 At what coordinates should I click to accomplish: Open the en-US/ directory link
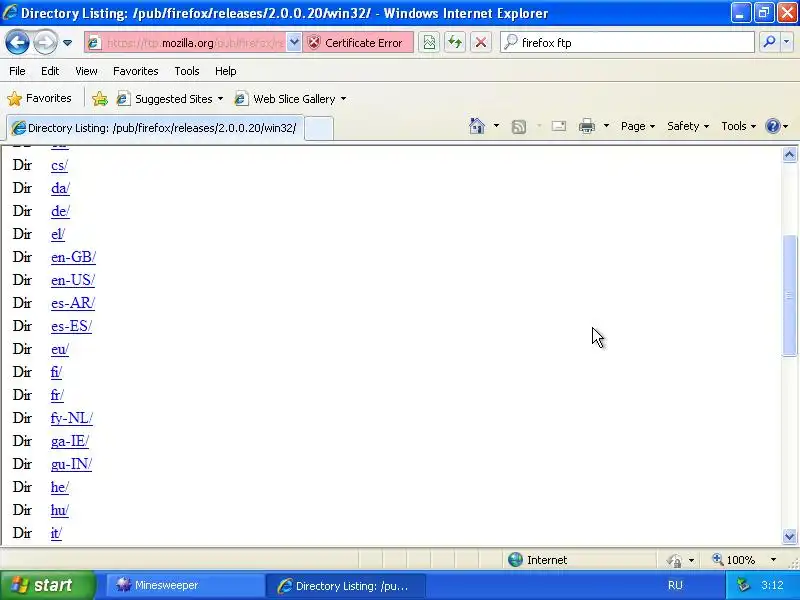[73, 280]
